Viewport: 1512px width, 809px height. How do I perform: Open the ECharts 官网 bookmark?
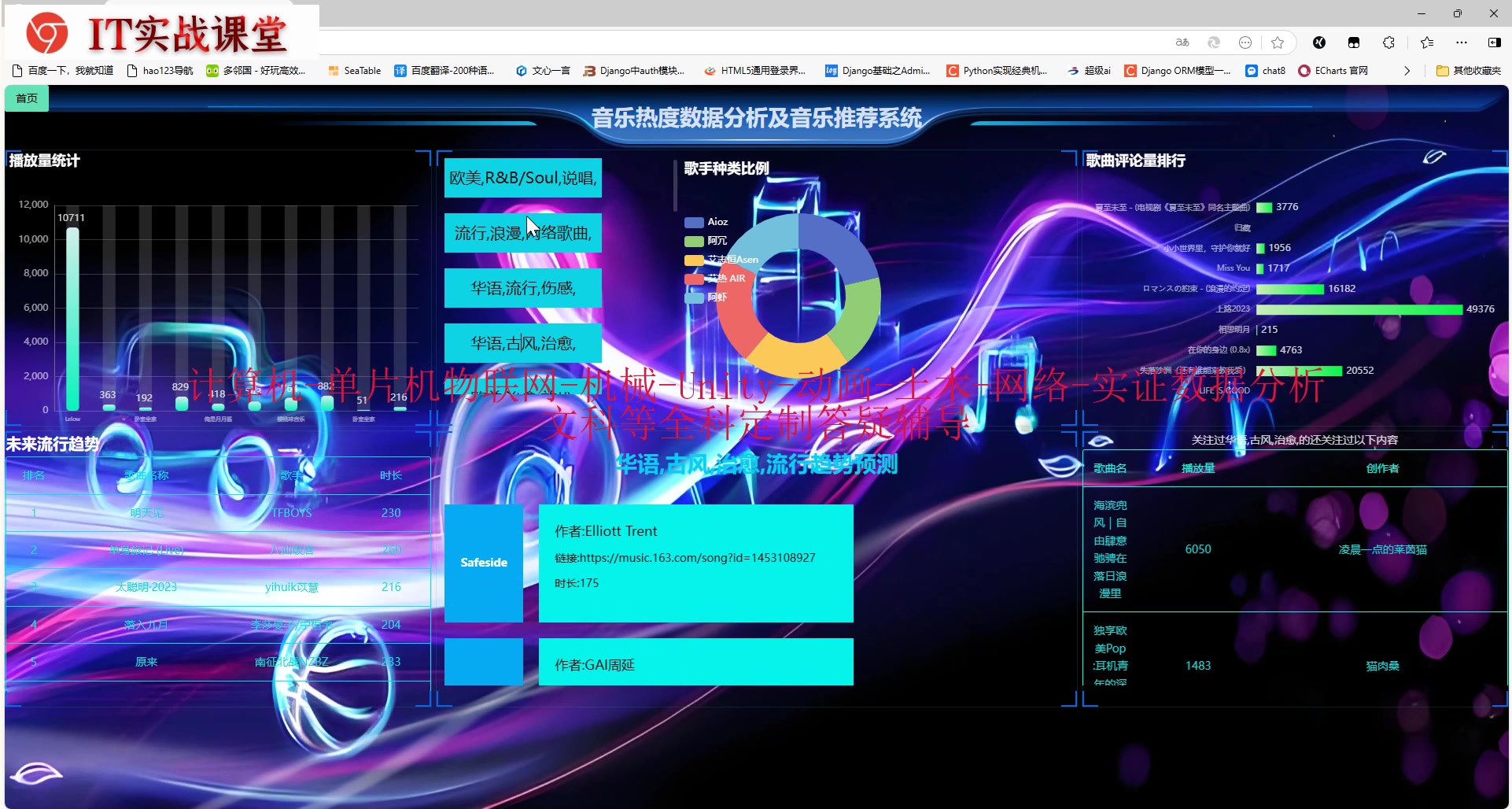pos(1333,71)
